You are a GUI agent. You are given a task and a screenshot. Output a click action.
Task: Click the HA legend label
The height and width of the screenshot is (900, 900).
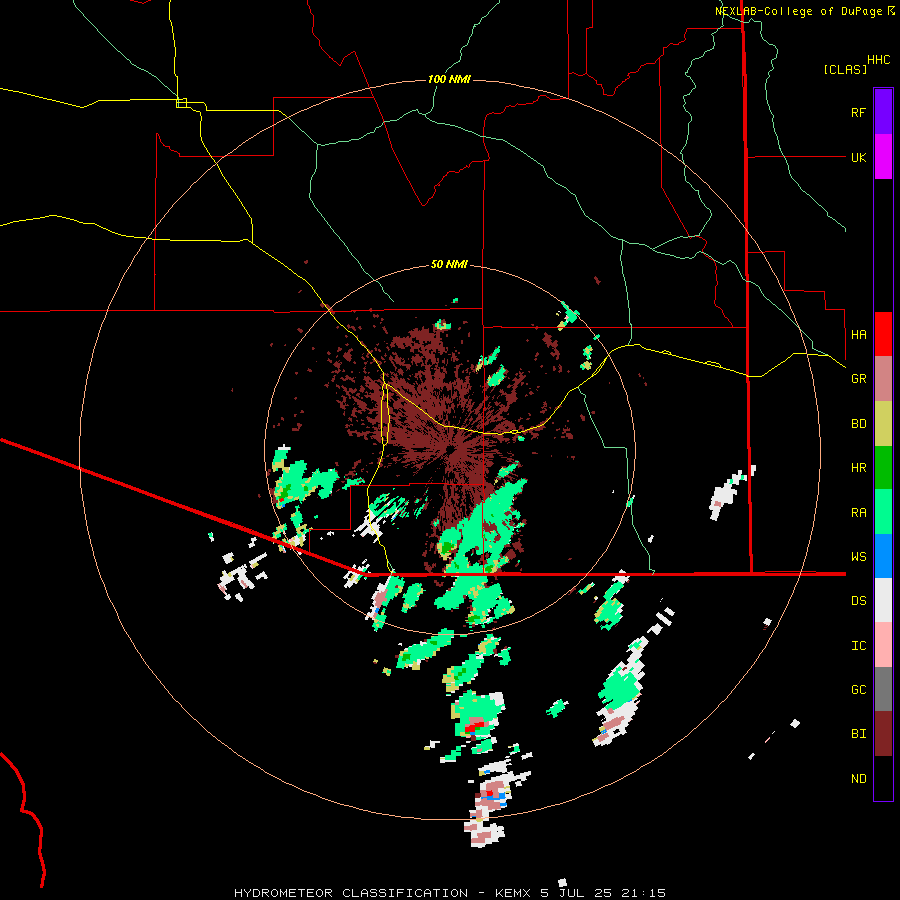tap(858, 334)
